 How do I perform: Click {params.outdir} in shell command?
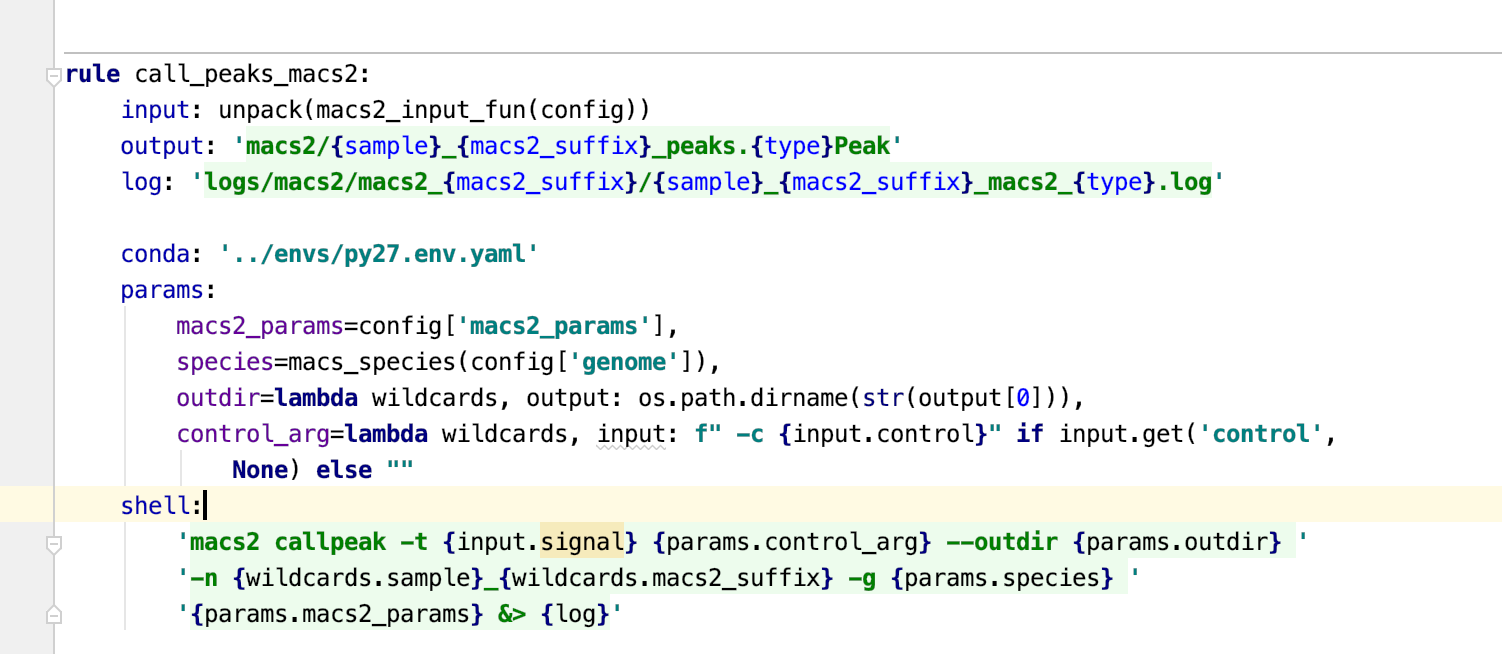point(1177,542)
